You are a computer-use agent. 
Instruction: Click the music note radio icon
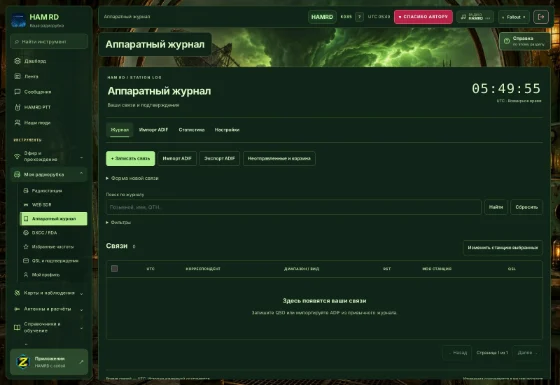(x=464, y=17)
